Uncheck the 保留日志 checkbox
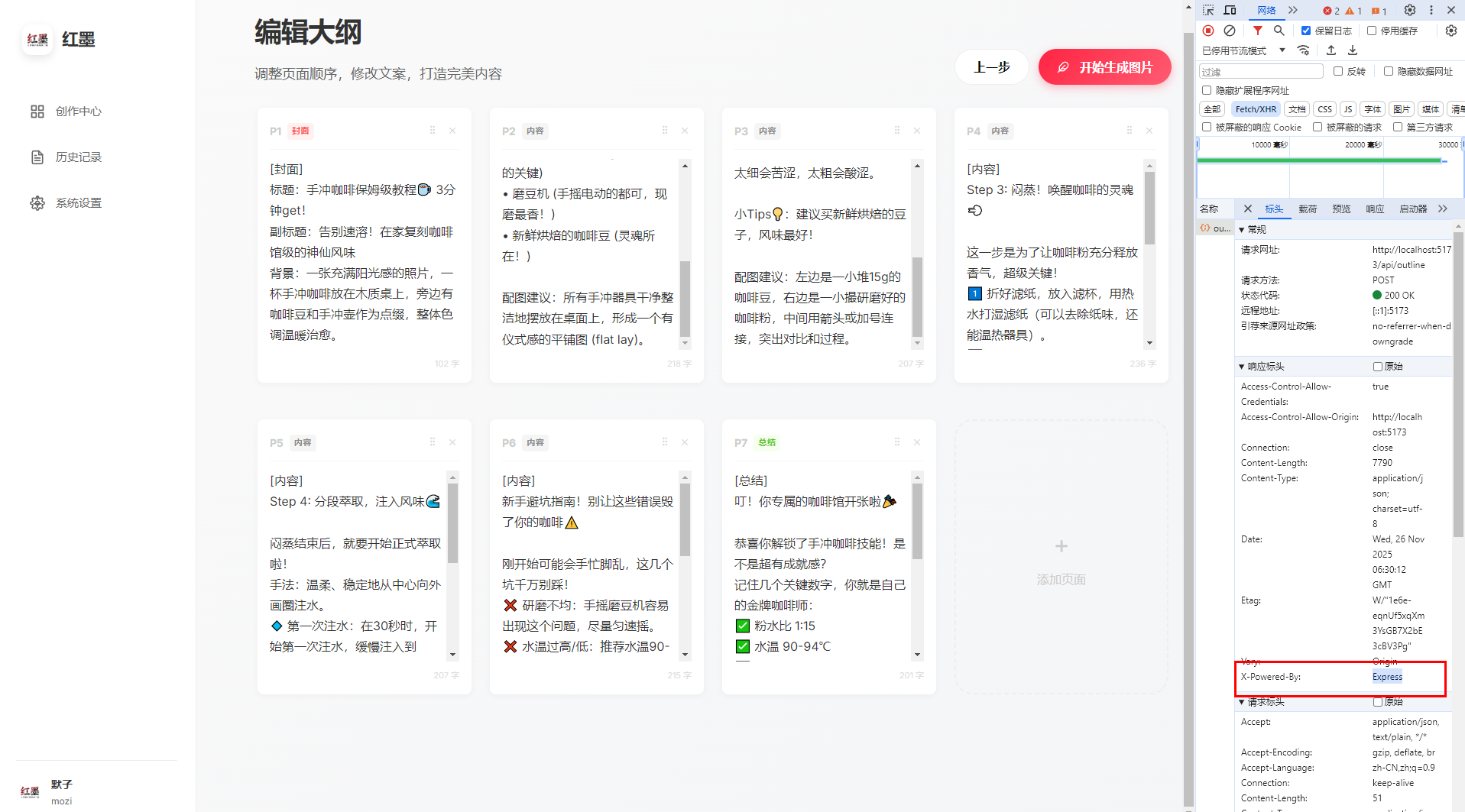Viewport: 1465px width, 812px height. pos(1306,31)
